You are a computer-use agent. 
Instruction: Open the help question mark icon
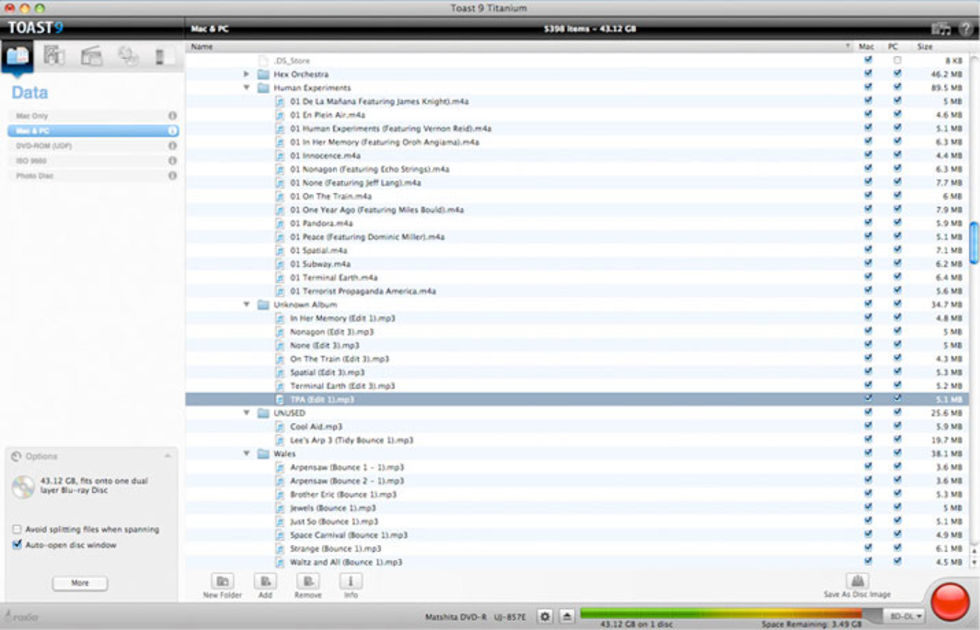pyautogui.click(x=965, y=29)
